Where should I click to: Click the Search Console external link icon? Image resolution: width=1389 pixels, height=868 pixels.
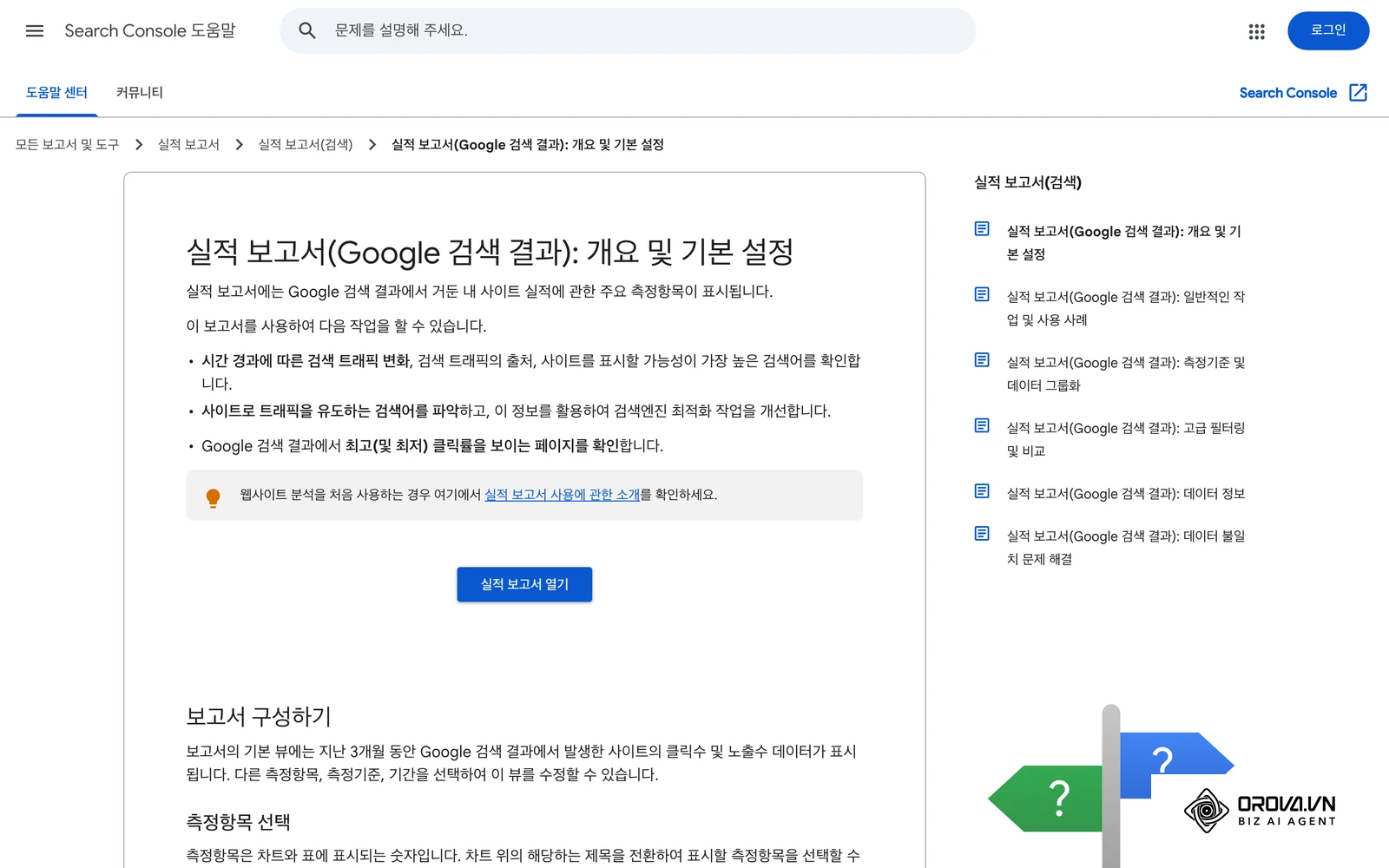pyautogui.click(x=1358, y=93)
